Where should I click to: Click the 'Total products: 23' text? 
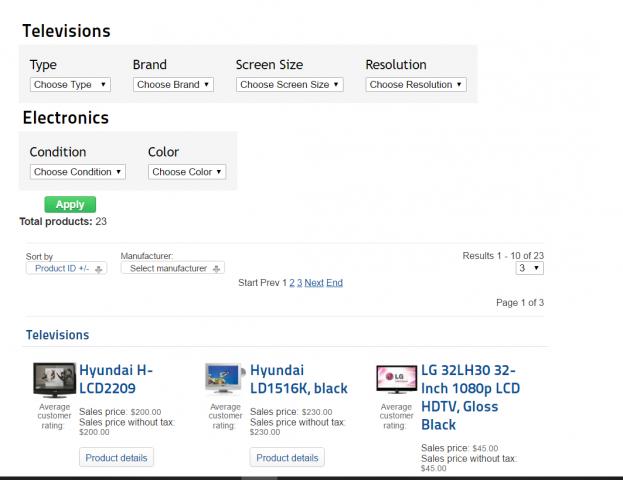[x=63, y=222]
